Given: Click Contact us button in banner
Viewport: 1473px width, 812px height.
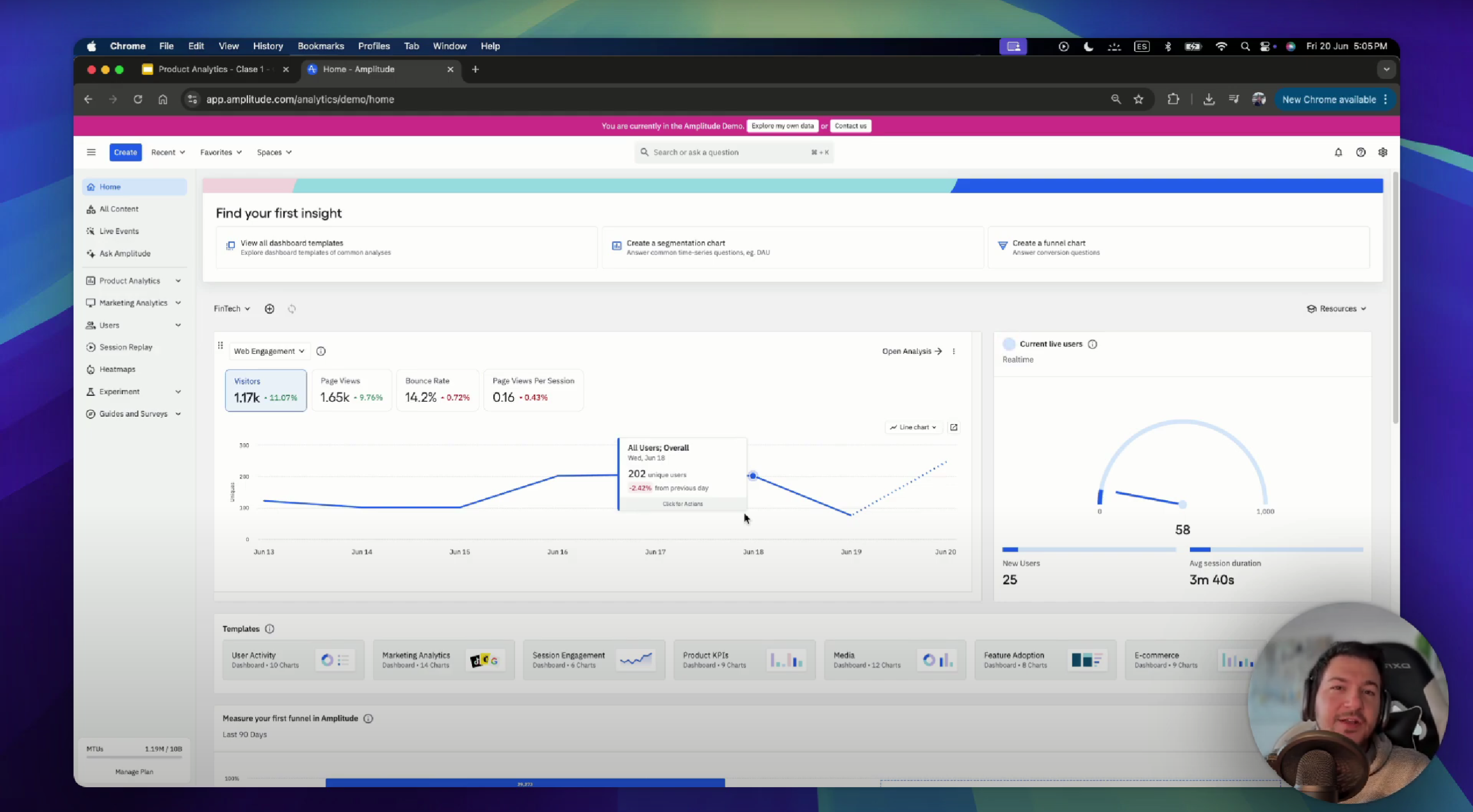Looking at the screenshot, I should click(x=850, y=126).
